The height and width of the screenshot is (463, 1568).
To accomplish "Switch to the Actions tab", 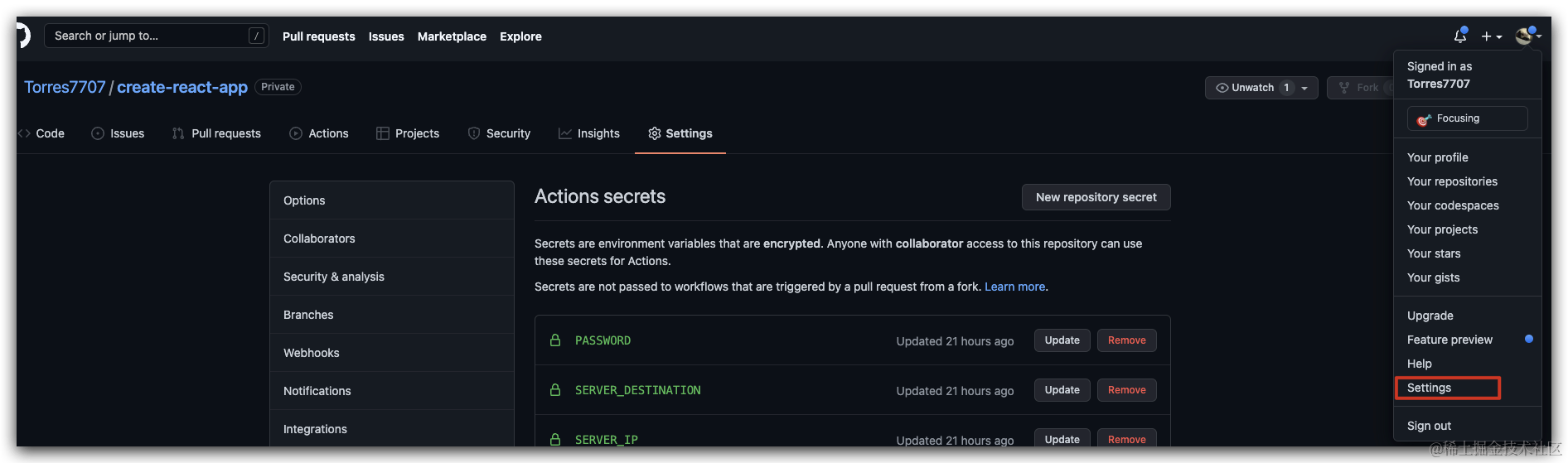I will pos(319,133).
